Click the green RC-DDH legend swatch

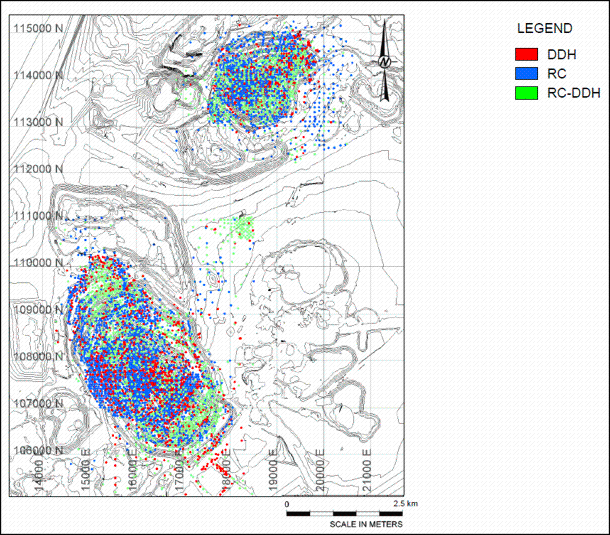pyautogui.click(x=526, y=93)
